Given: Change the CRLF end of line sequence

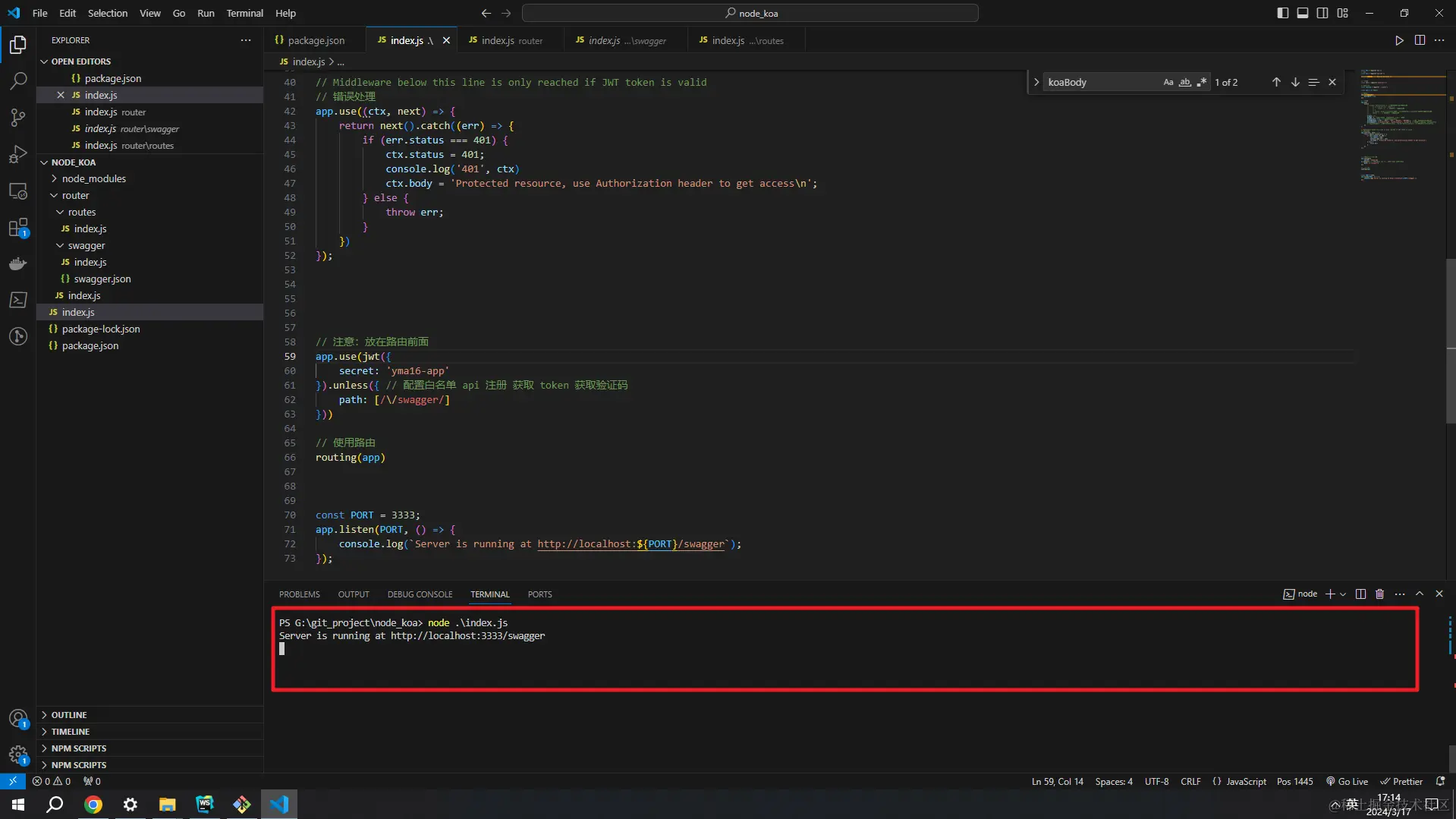Looking at the screenshot, I should [x=1190, y=781].
